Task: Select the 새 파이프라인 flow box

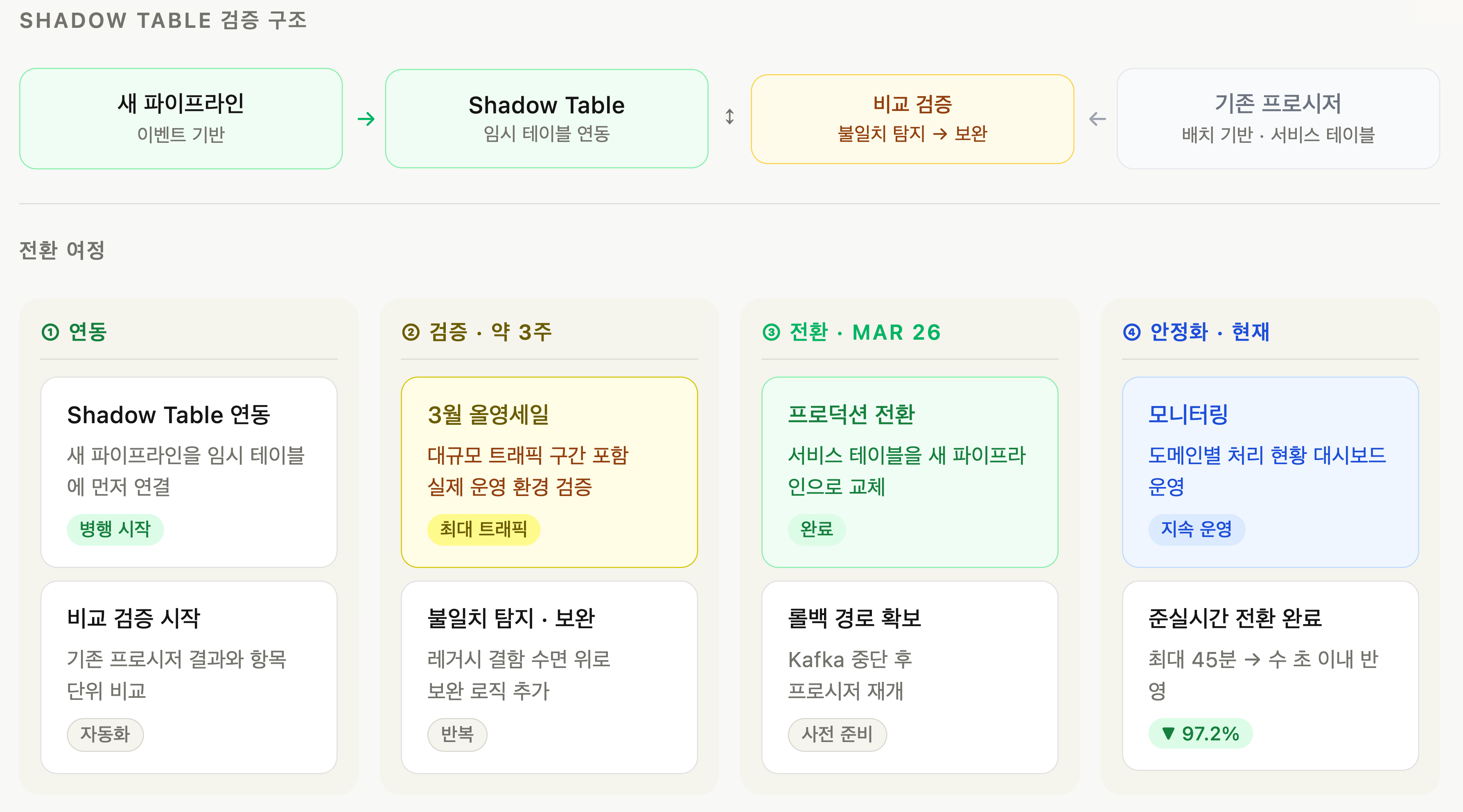Action: click(x=181, y=119)
